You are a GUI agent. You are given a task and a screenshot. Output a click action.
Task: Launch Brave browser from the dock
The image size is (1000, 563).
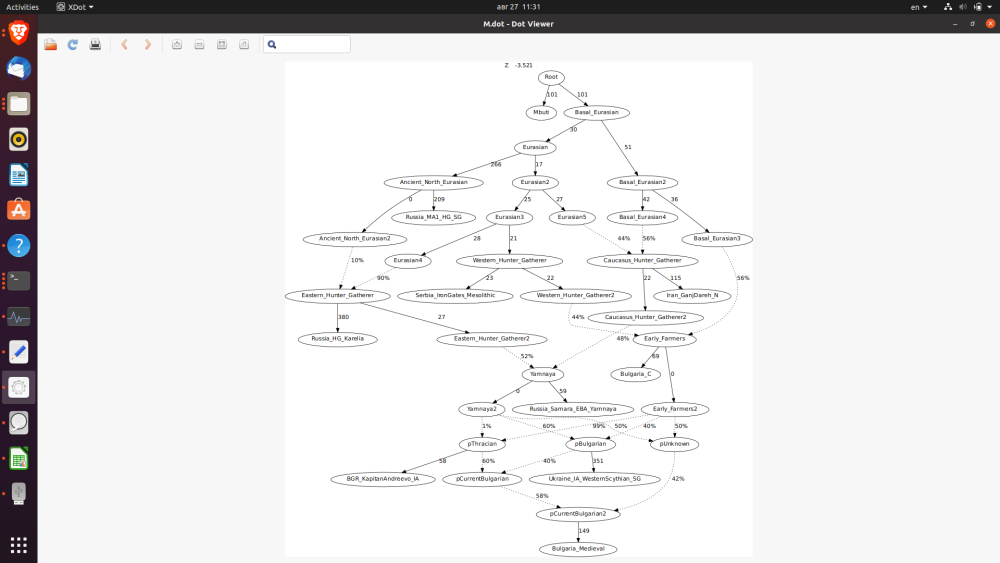tap(18, 35)
